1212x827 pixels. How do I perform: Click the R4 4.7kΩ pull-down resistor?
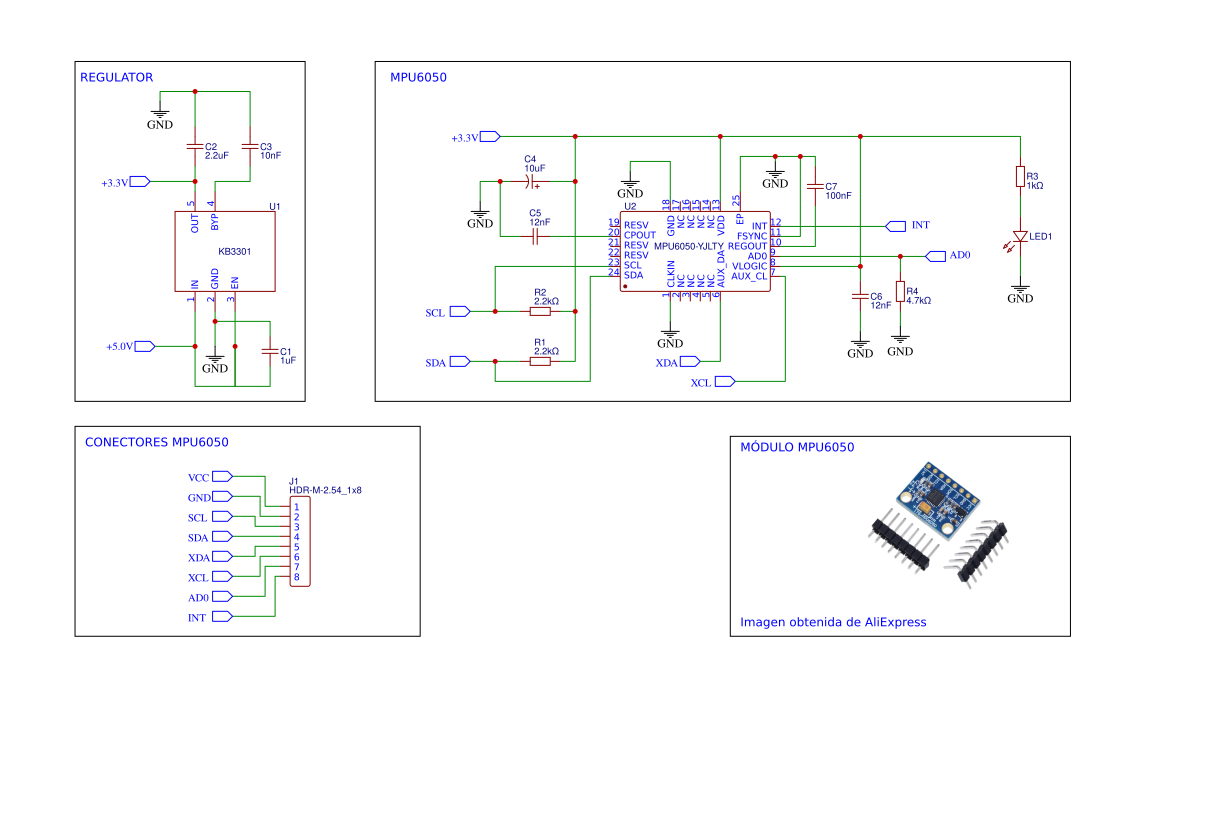tap(900, 292)
